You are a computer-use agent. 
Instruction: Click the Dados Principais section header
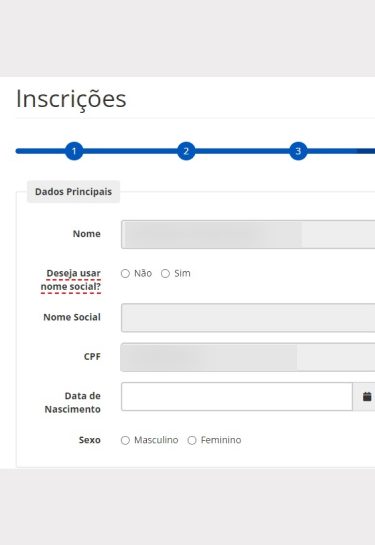[x=73, y=192]
